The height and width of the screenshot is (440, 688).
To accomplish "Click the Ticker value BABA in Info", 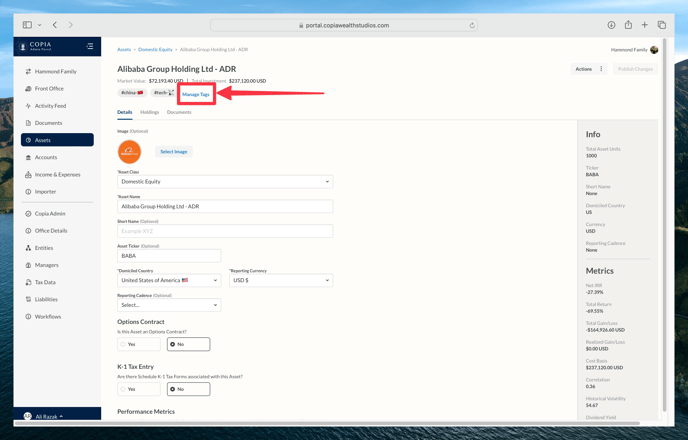I will 592,175.
